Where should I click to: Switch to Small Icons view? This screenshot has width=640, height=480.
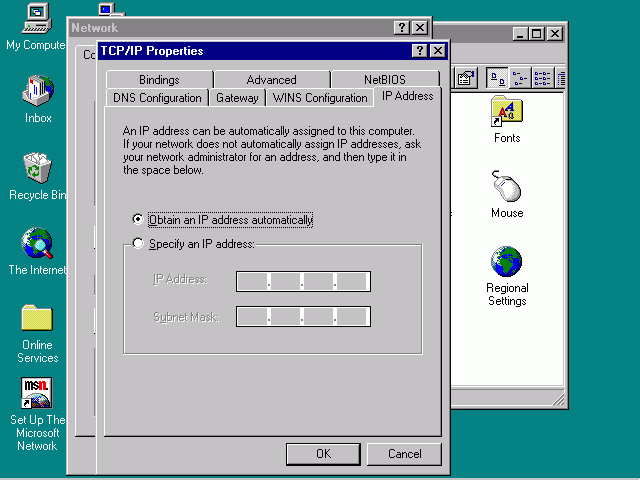(519, 78)
